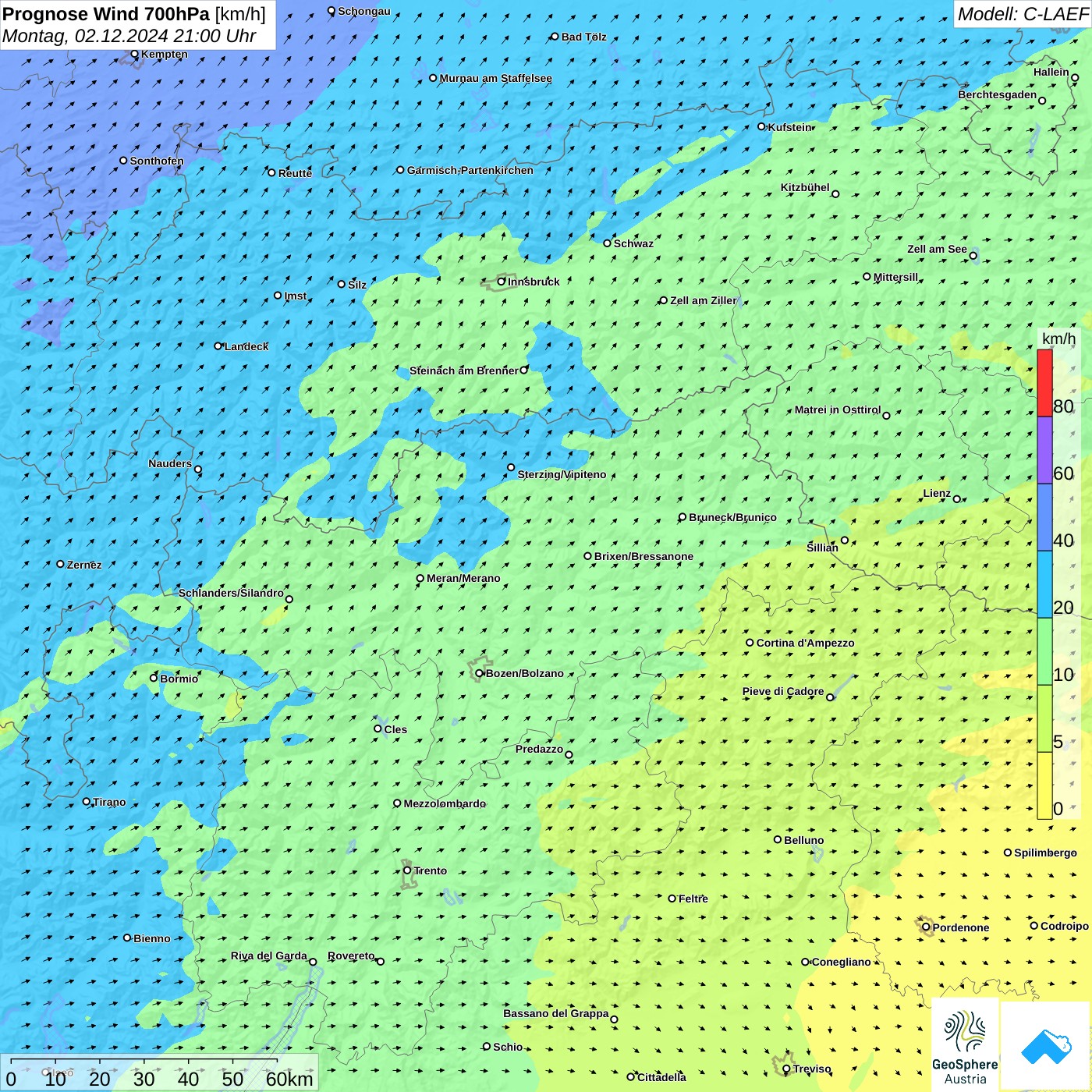The image size is (1092, 1092).
Task: Click the Garmisch-Partenkirchen label
Action: 470,170
